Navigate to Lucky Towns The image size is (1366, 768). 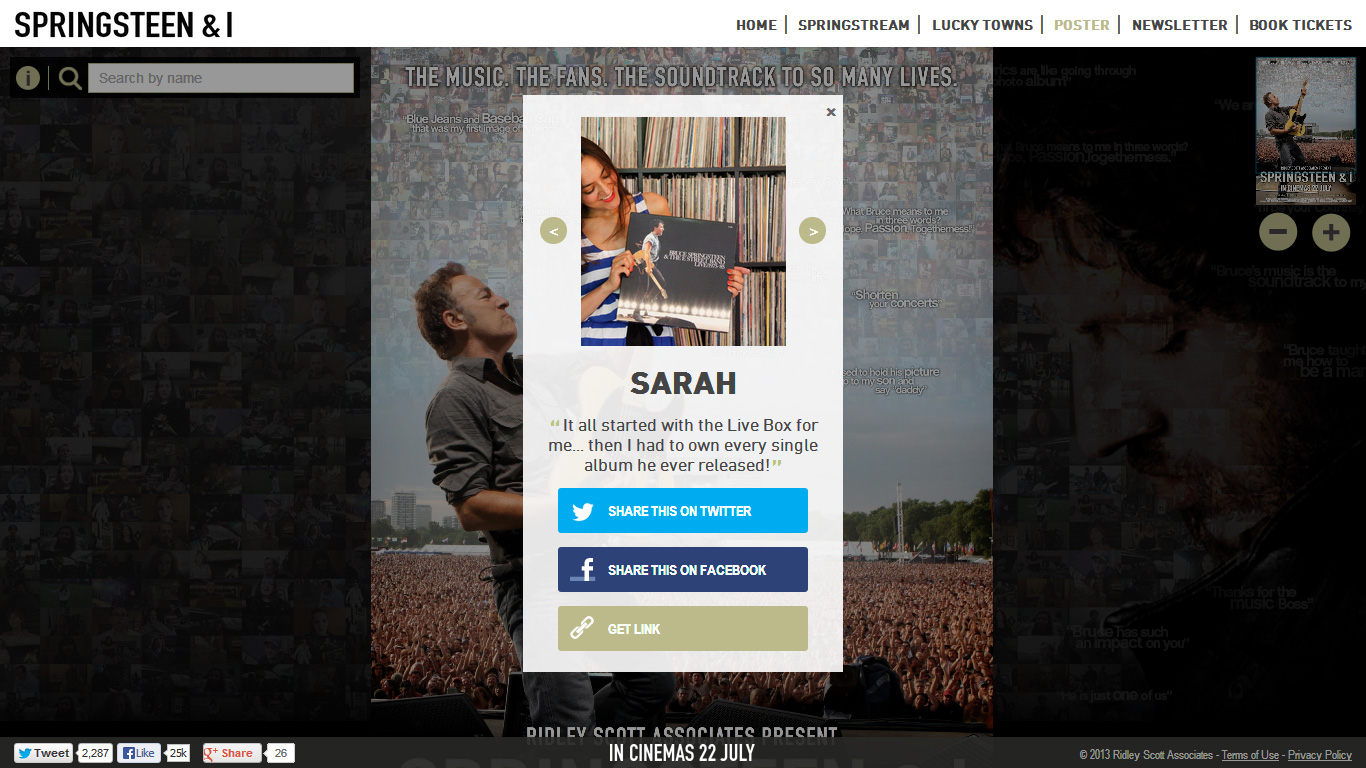[x=982, y=25]
